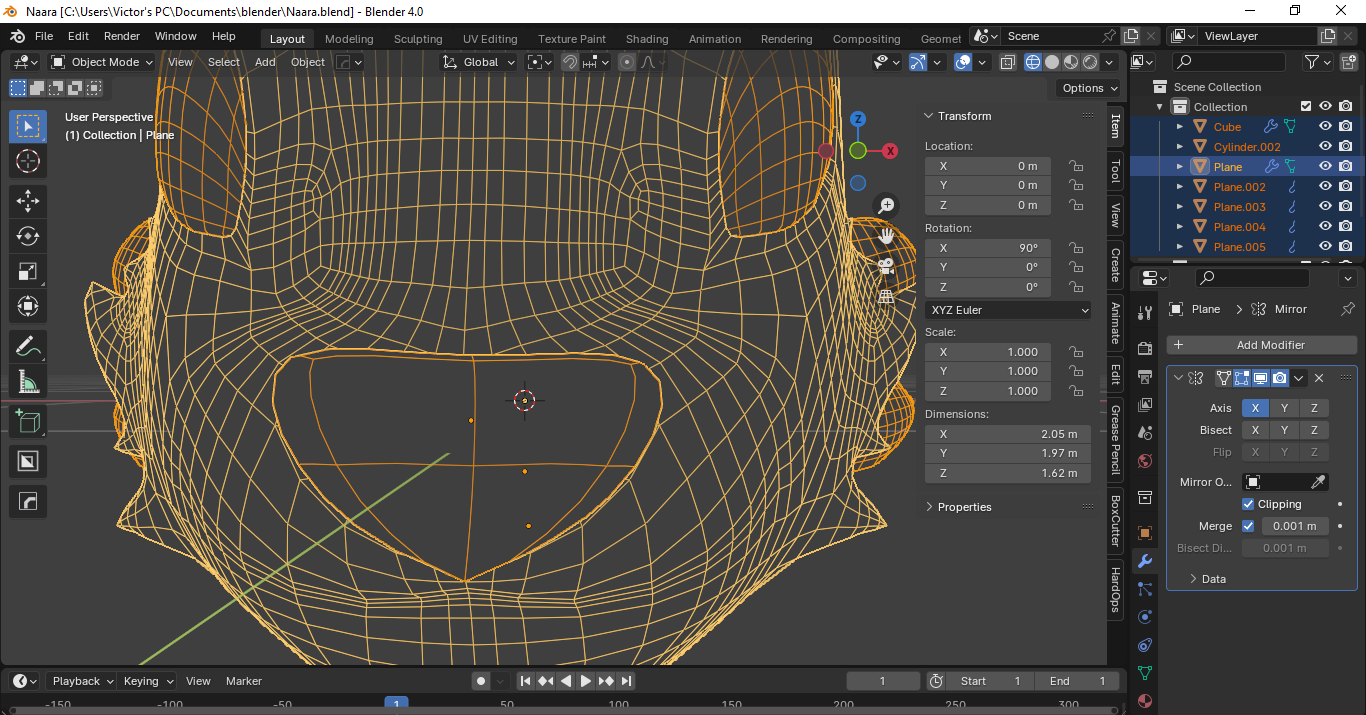Open the Modifiers properties tab wrench icon

click(1145, 561)
